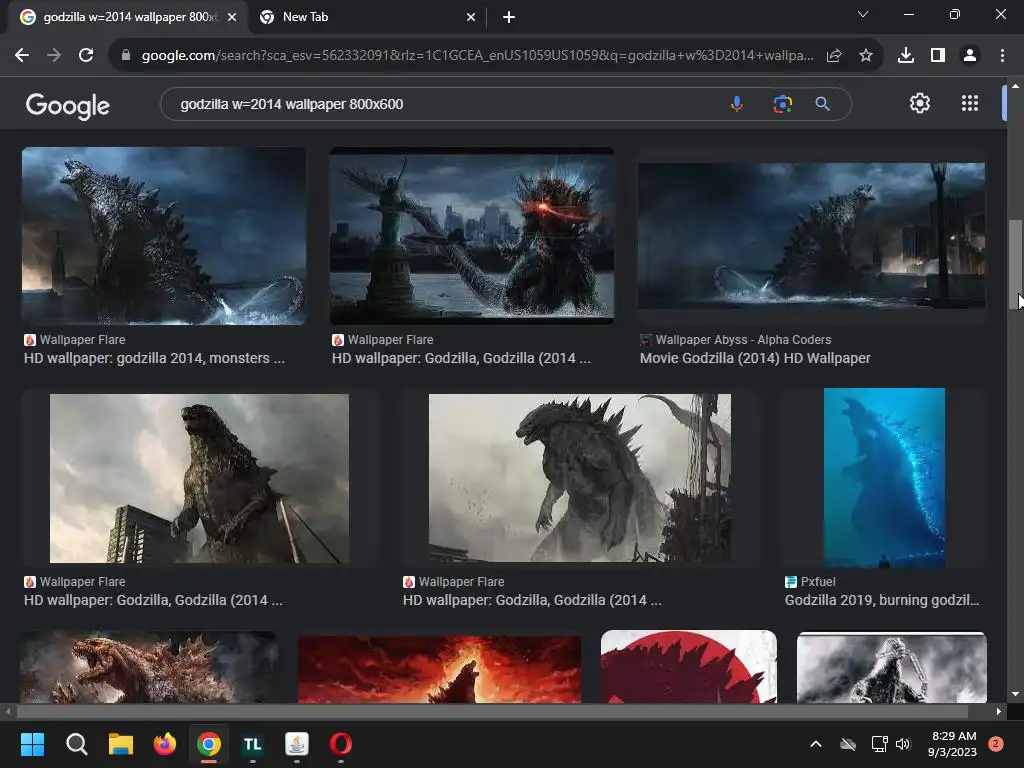Click the address bar URL
The width and height of the screenshot is (1024, 768).
tap(477, 56)
